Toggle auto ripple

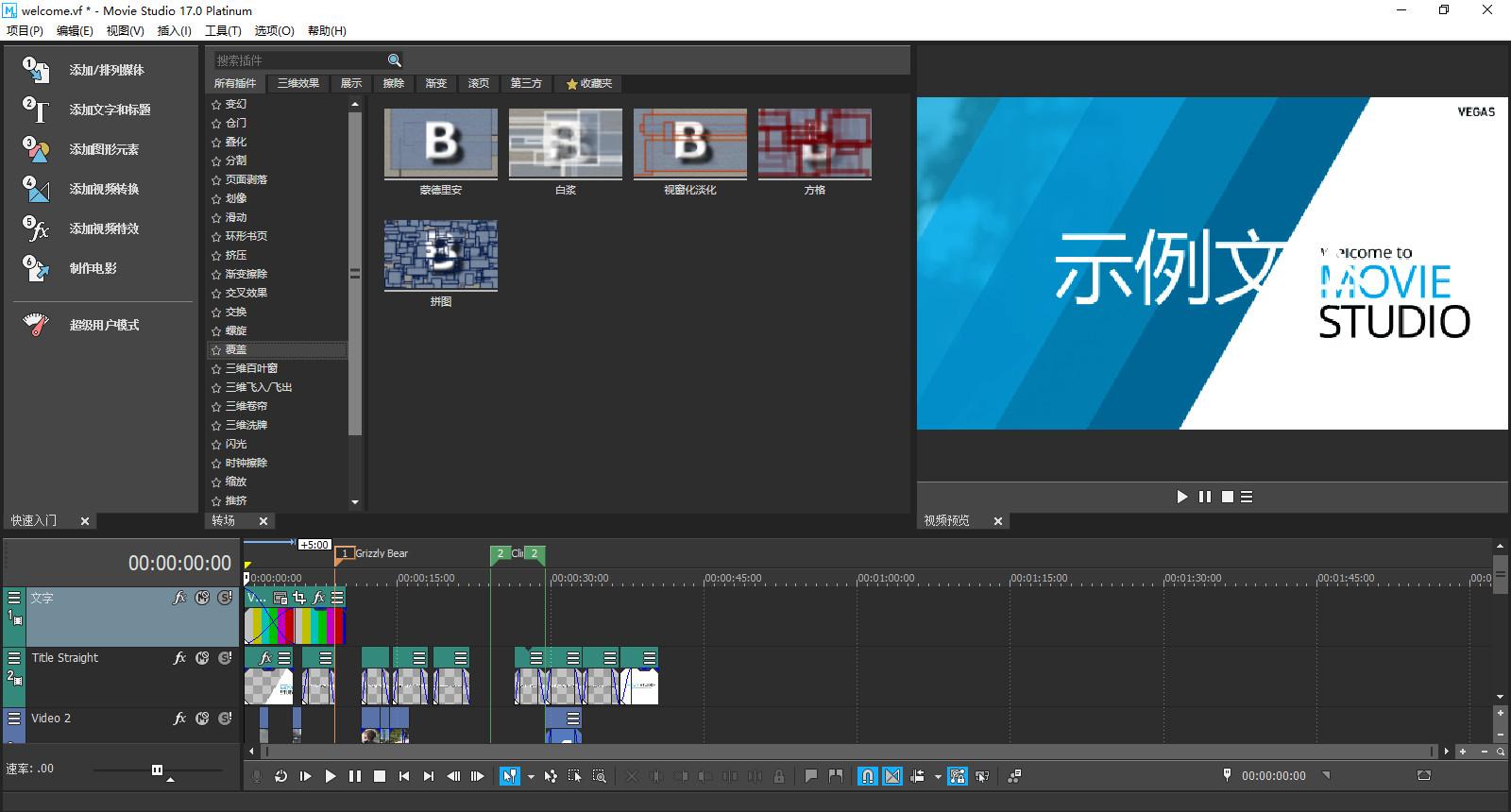click(917, 776)
